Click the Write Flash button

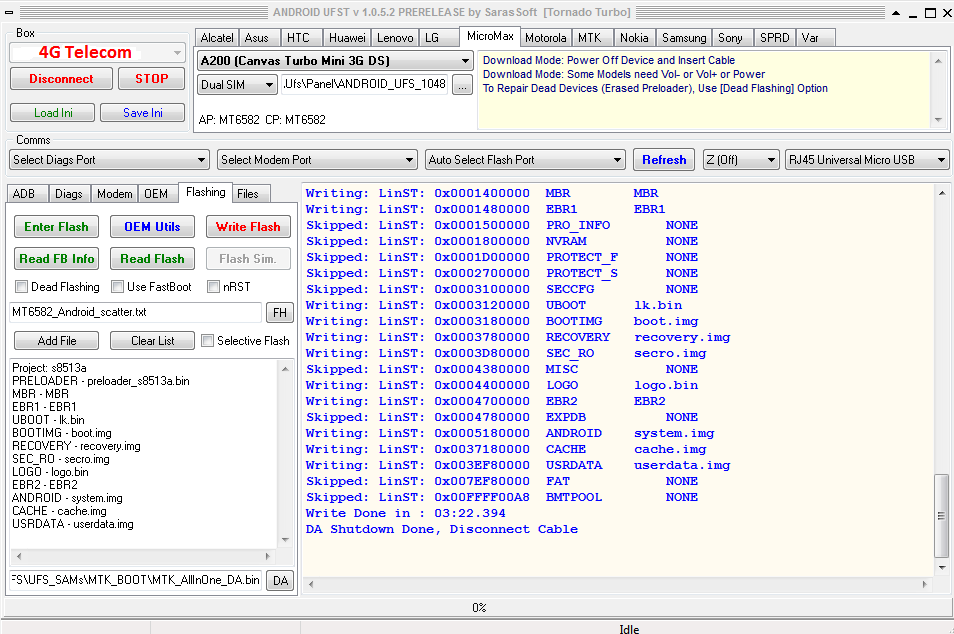click(248, 227)
